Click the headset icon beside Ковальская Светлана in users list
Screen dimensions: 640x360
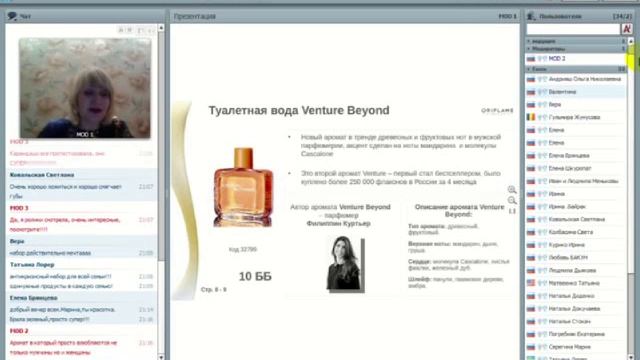[x=542, y=219]
